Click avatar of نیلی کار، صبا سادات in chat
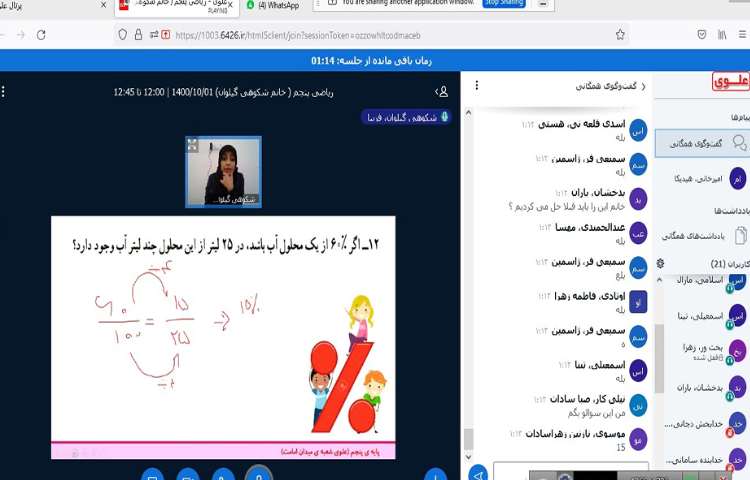 click(x=638, y=405)
